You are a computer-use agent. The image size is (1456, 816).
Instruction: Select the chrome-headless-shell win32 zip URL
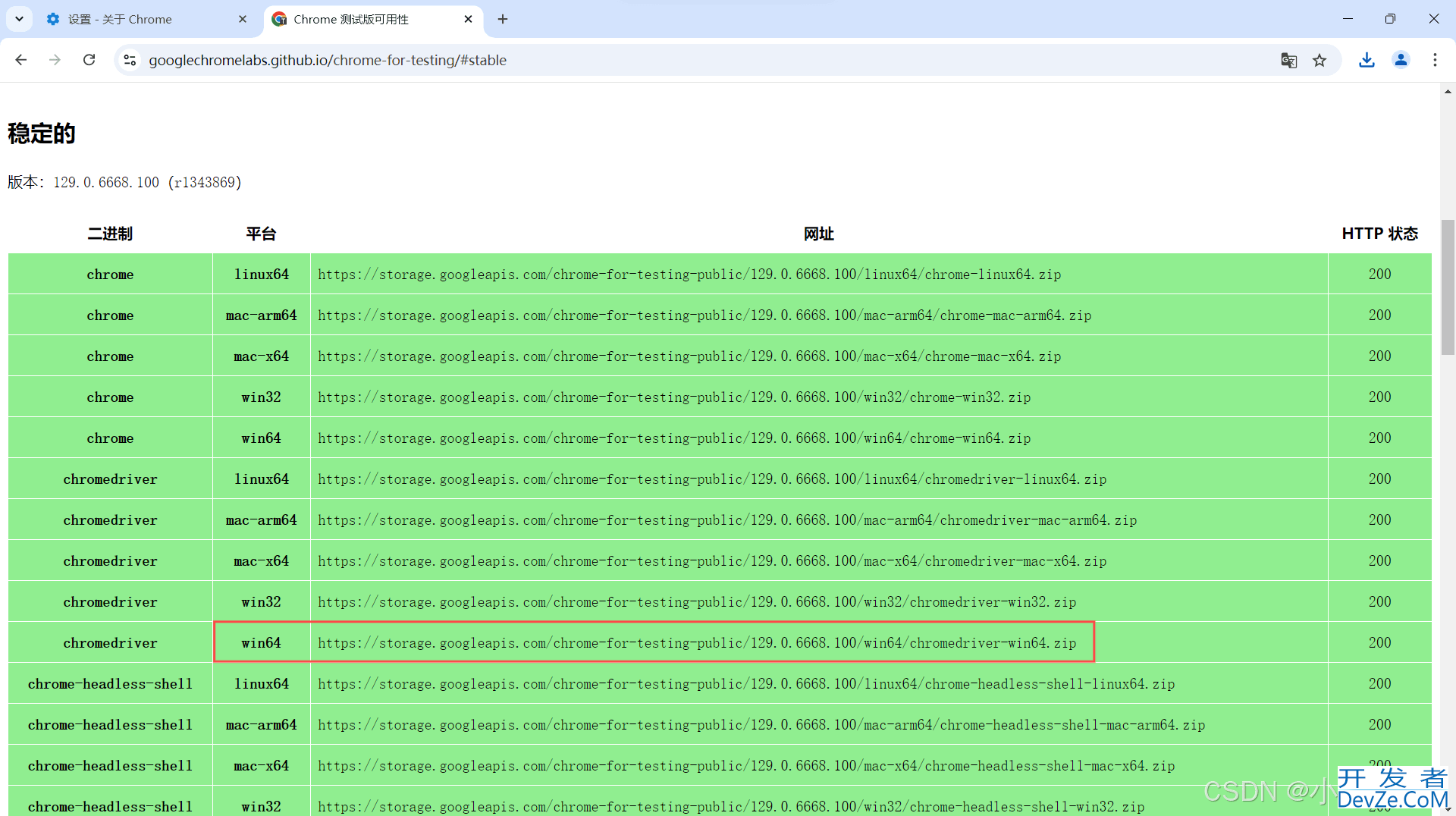[731, 807]
